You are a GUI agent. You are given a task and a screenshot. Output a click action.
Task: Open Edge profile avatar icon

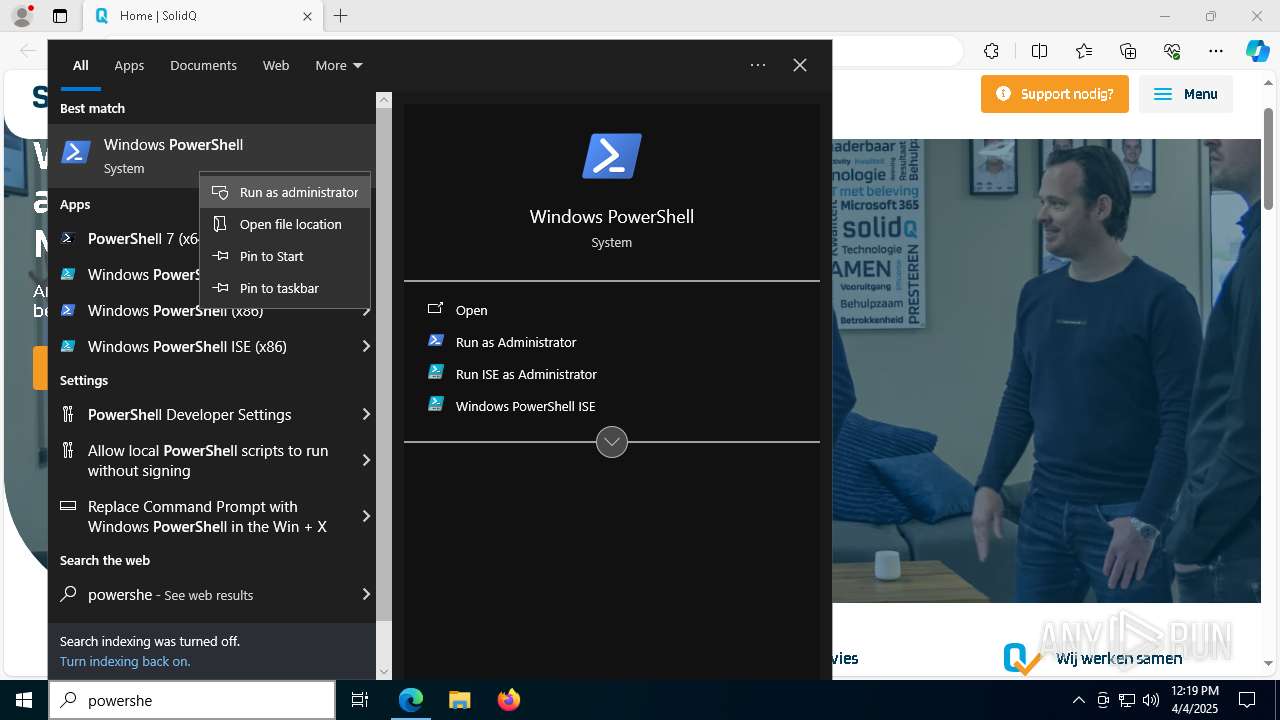[22, 16]
